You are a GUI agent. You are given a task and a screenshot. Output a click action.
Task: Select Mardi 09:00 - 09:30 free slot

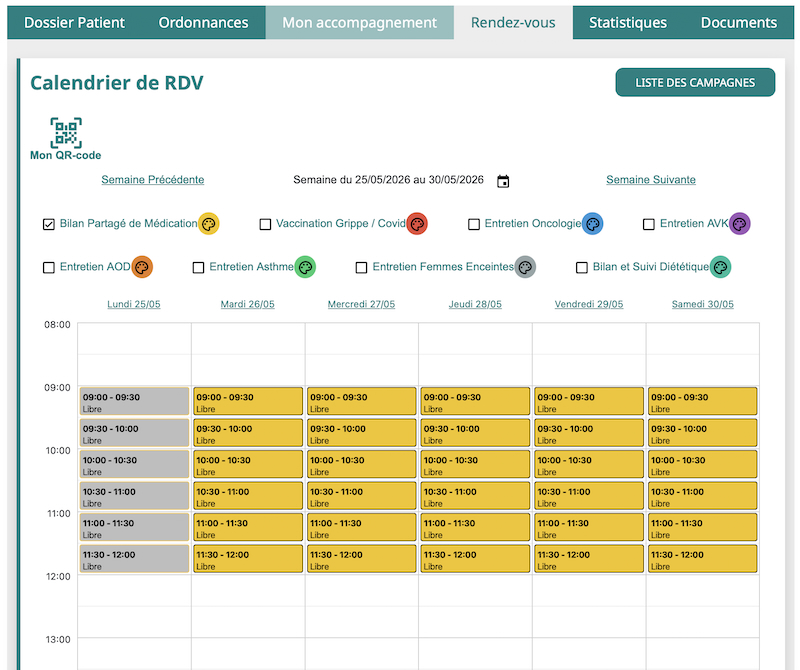(248, 402)
